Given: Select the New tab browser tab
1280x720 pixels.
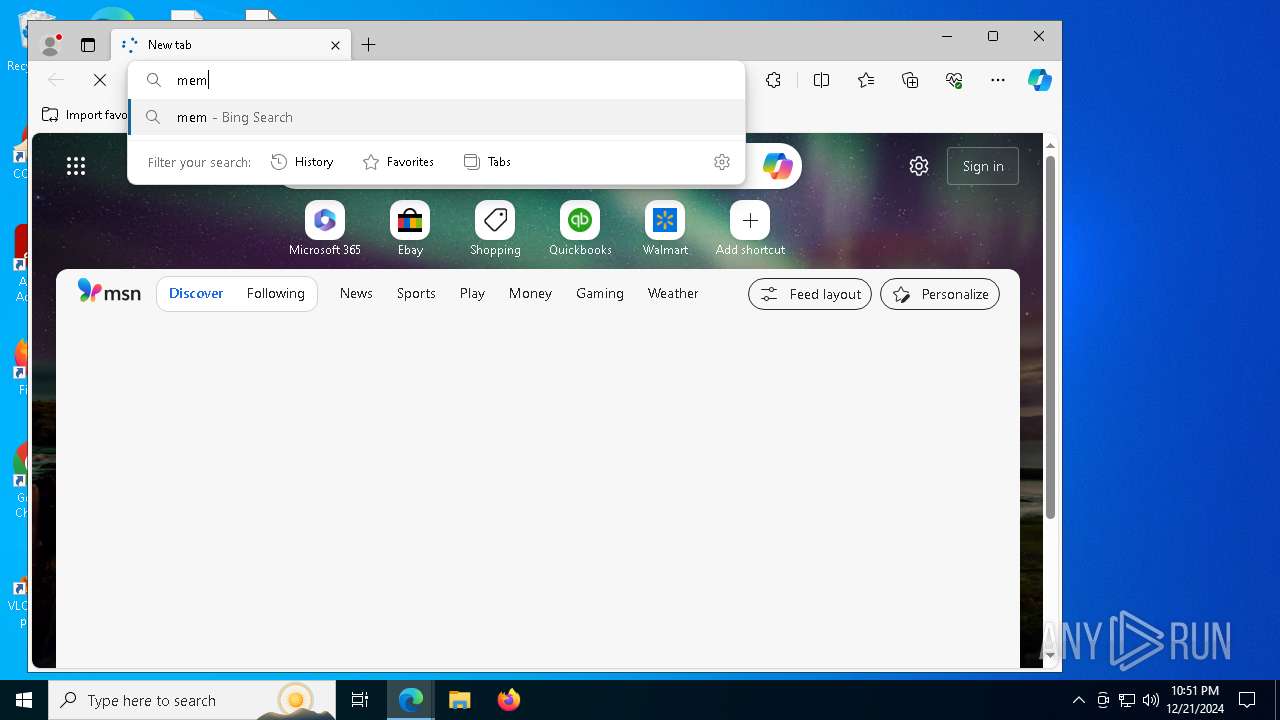Looking at the screenshot, I should click(x=230, y=45).
